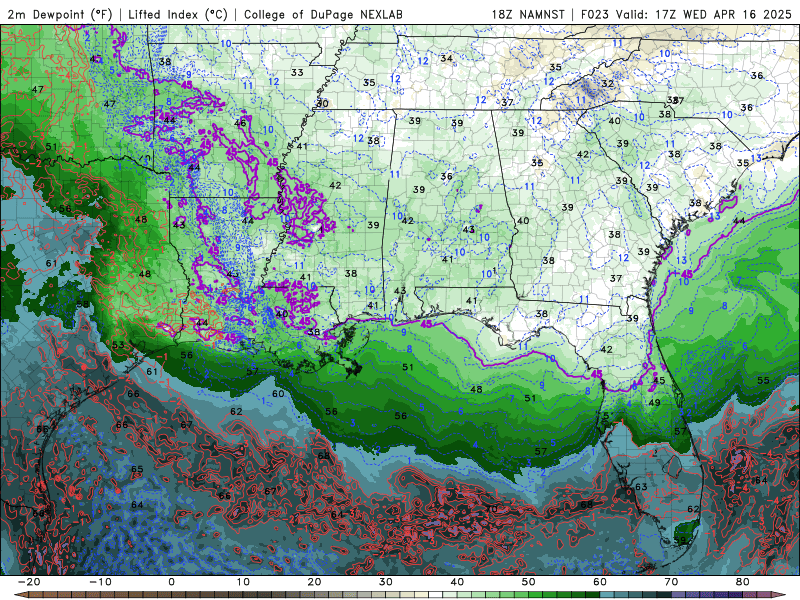Click the "2m Dewpoint (°F)" title text

[x=59, y=15]
